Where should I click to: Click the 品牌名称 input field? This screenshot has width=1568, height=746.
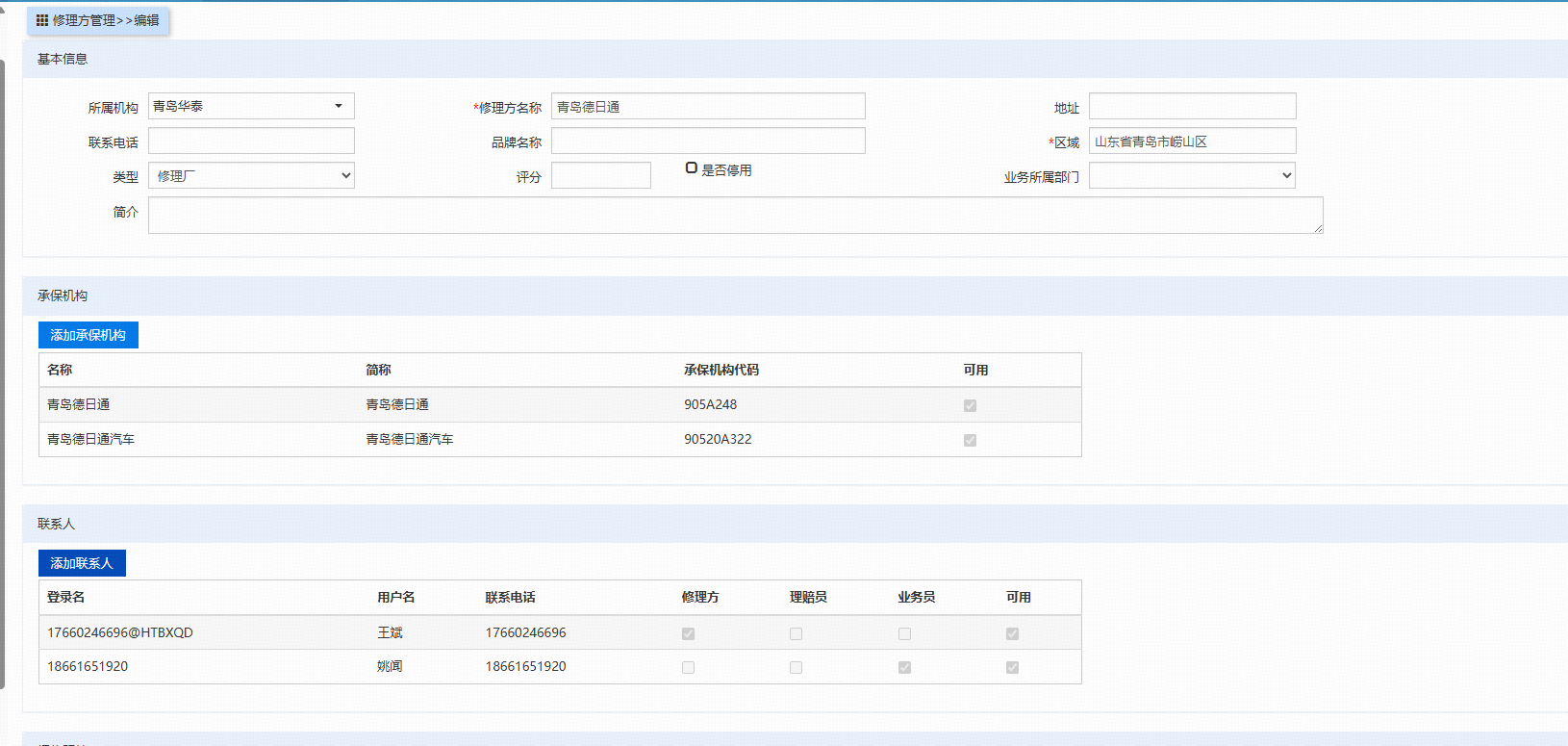(x=708, y=141)
